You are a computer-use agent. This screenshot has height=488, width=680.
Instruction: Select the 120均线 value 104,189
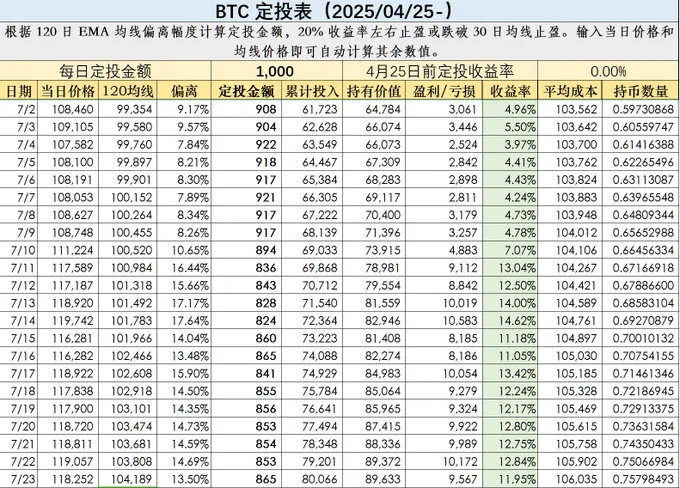[128, 479]
